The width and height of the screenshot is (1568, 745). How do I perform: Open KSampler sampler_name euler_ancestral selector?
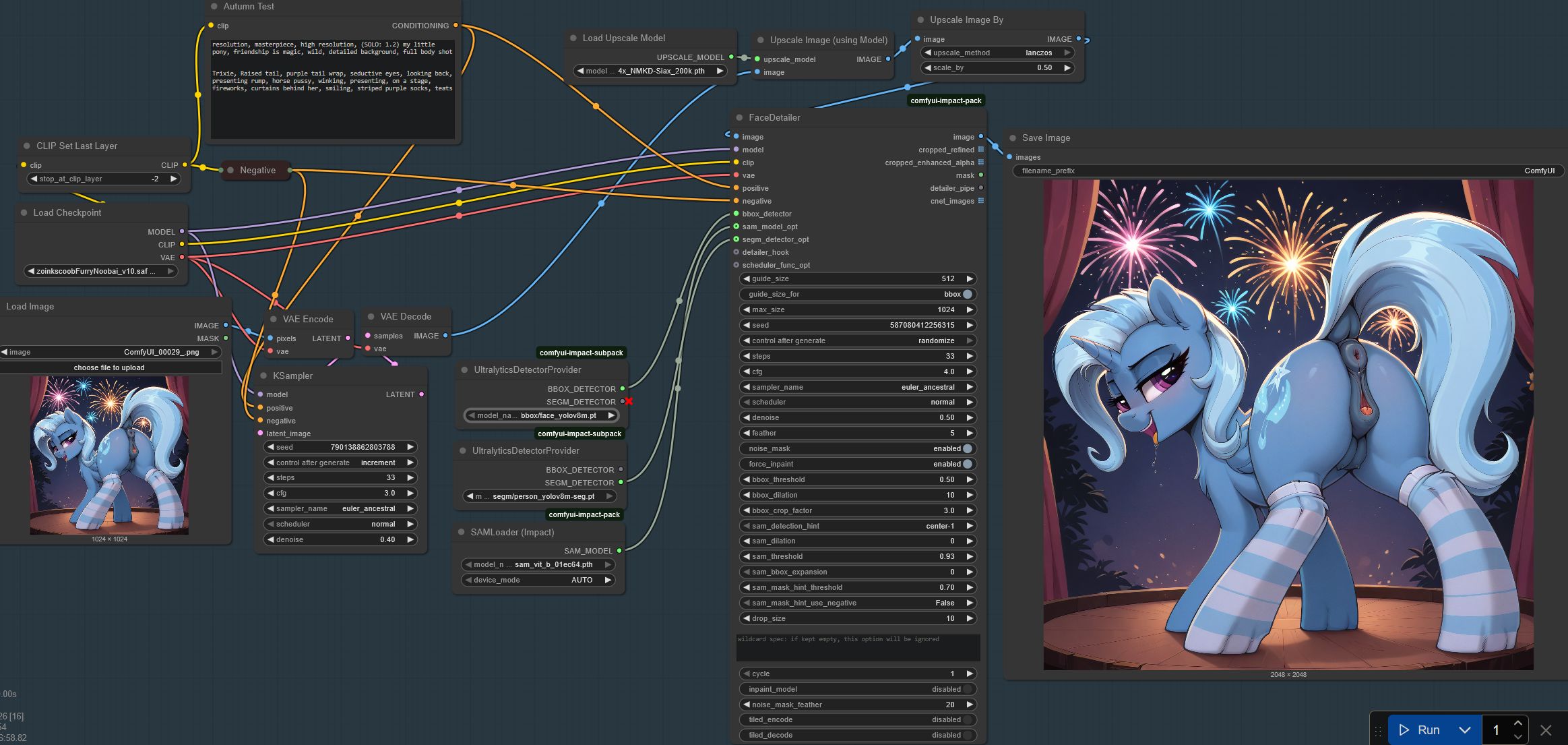coord(340,509)
